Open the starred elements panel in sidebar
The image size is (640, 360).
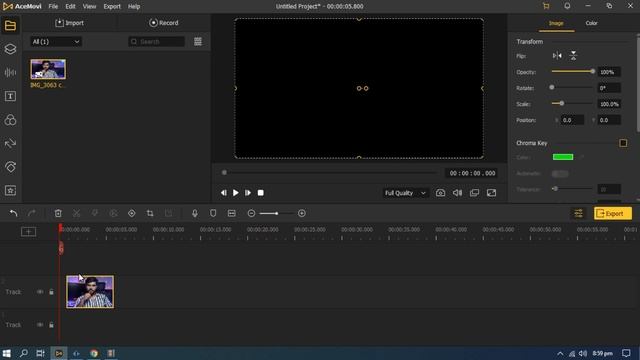coord(10,191)
